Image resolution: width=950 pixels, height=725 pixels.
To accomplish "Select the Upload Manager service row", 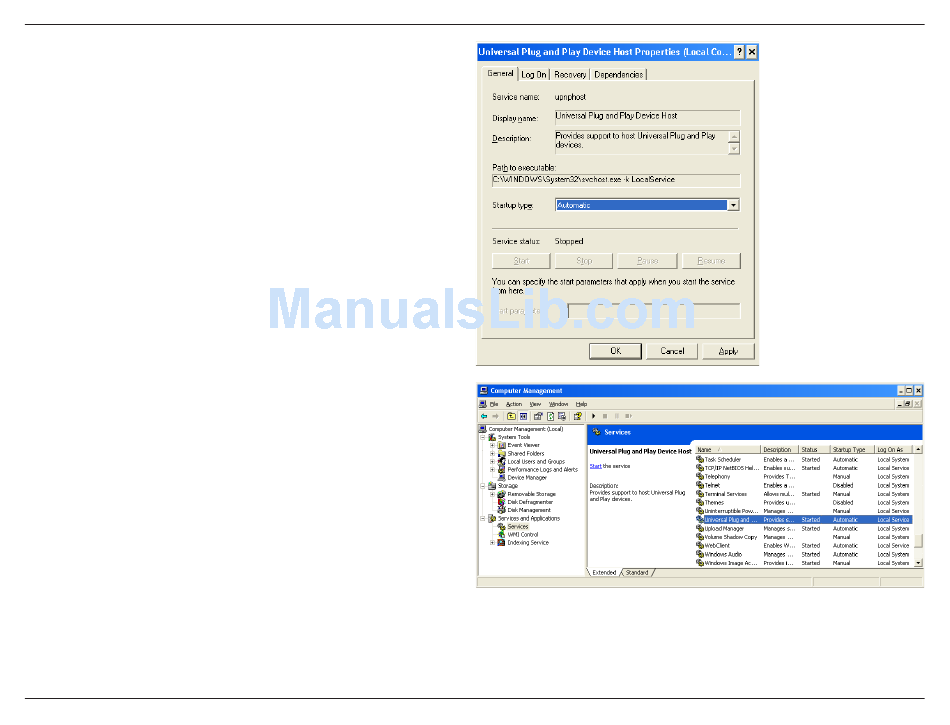I will coord(804,529).
